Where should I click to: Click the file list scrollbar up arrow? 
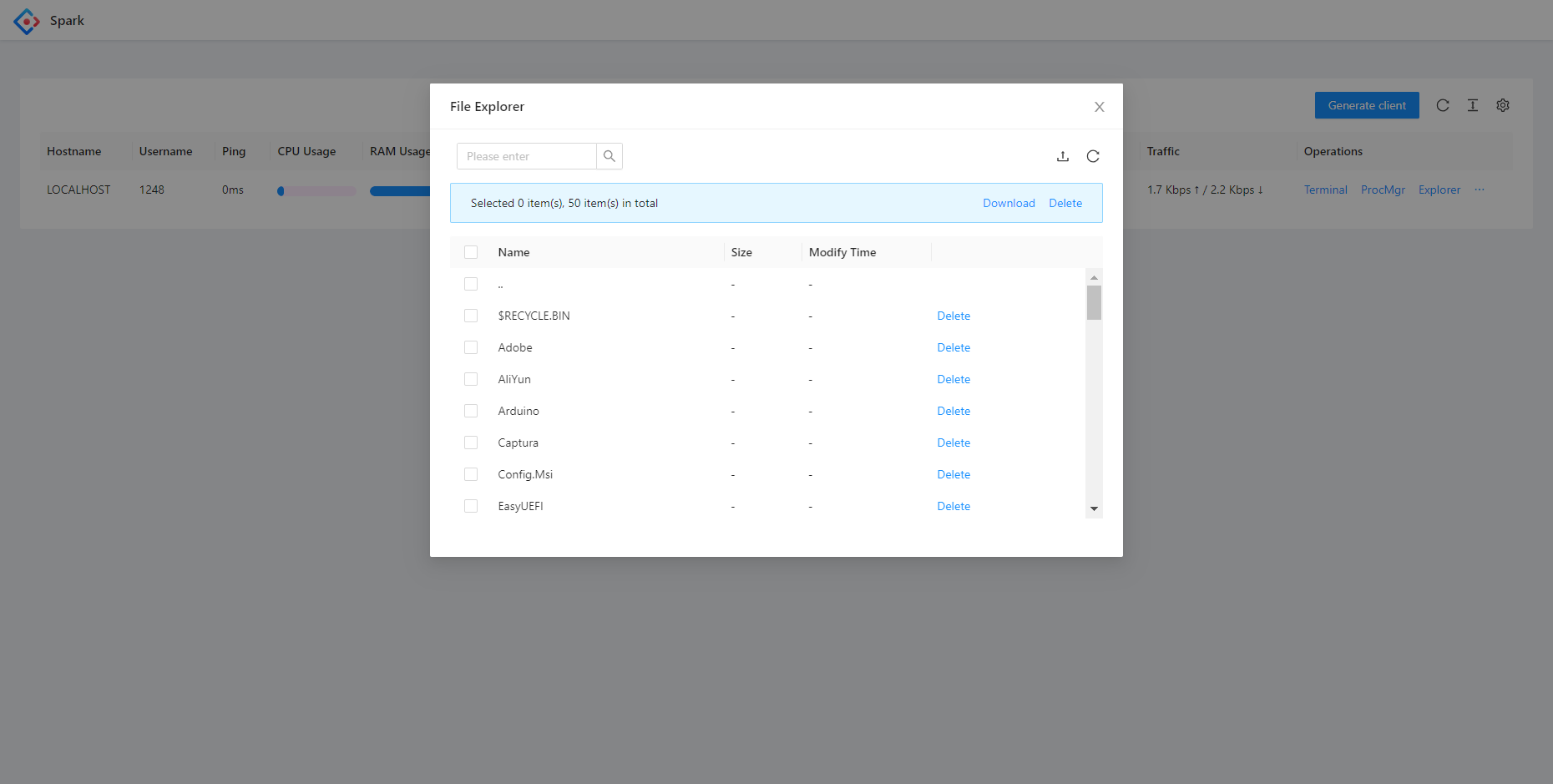pos(1094,277)
